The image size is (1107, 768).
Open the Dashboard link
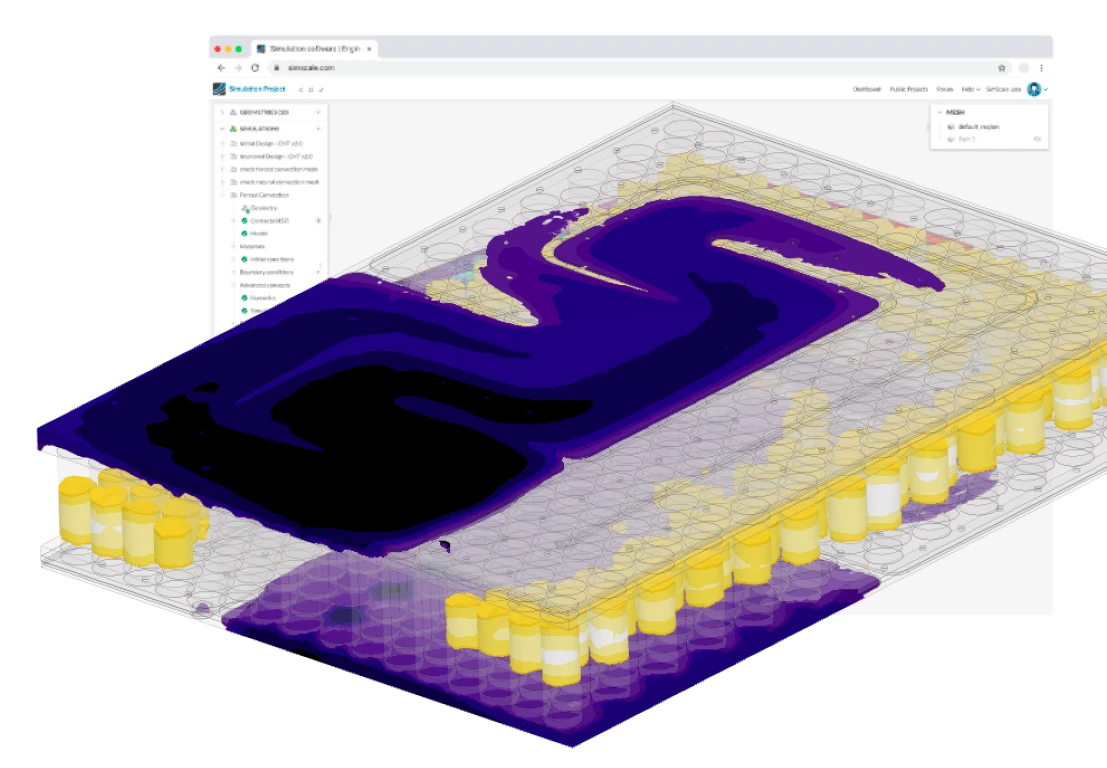point(866,89)
